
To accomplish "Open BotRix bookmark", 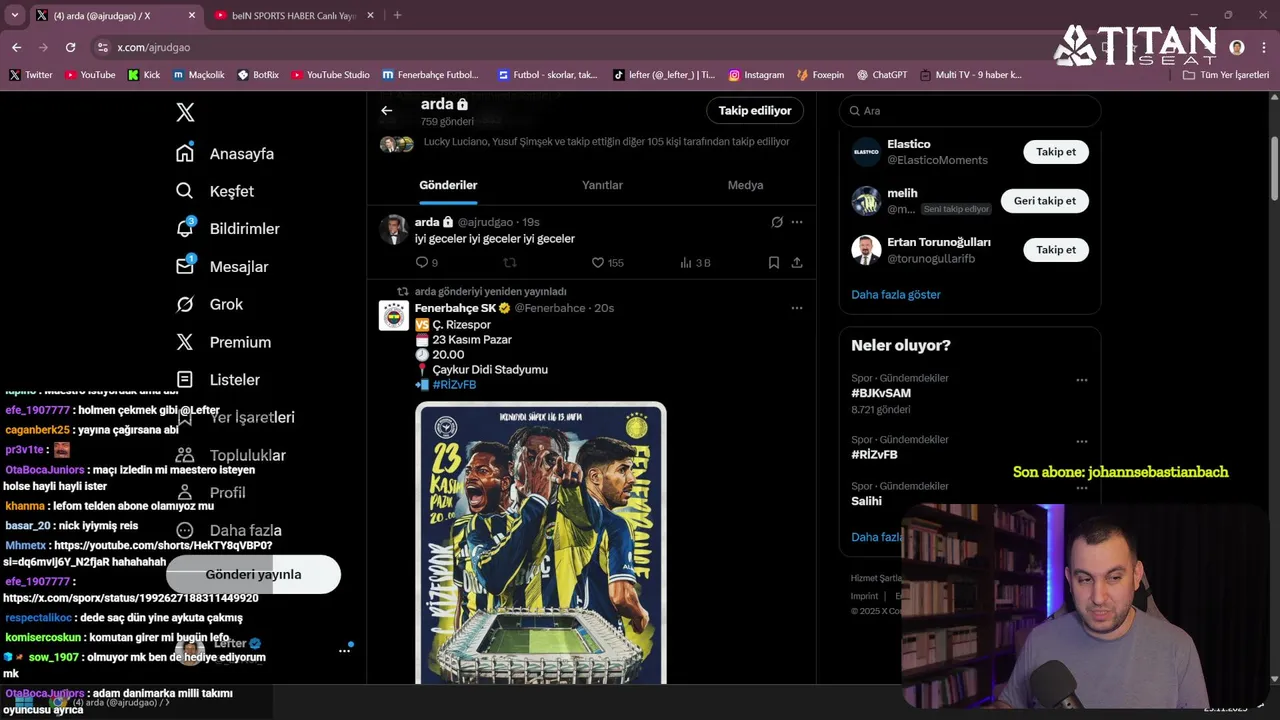I will [x=258, y=75].
